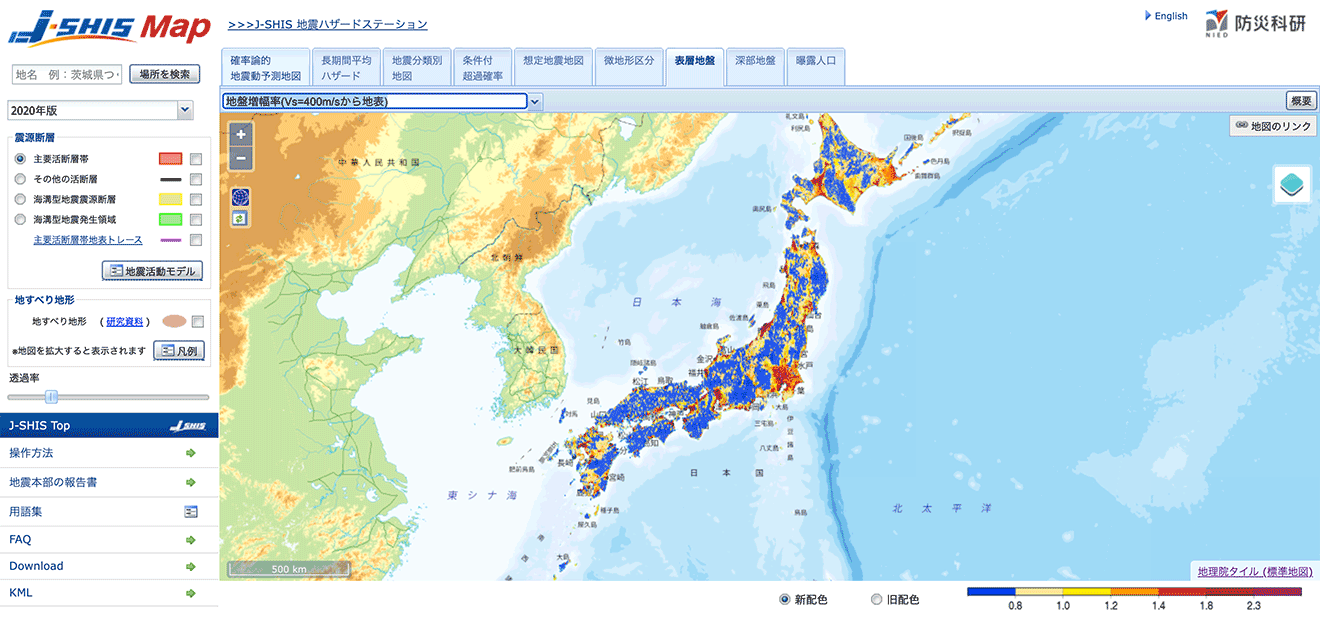
Task: Click the 地図のリンク map link icon
Action: 1271,125
